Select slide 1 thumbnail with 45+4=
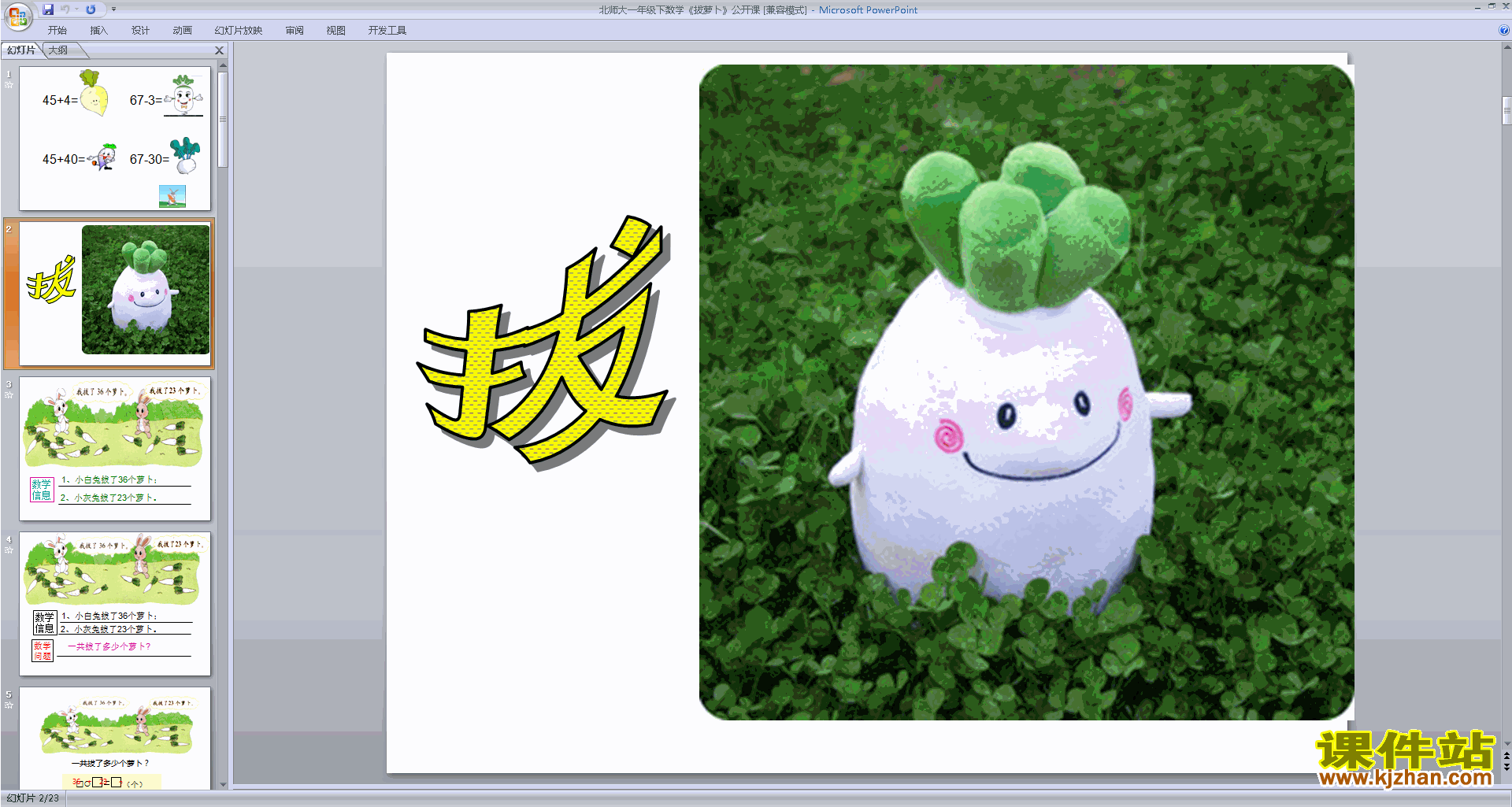This screenshot has width=1512, height=807. 115,139
